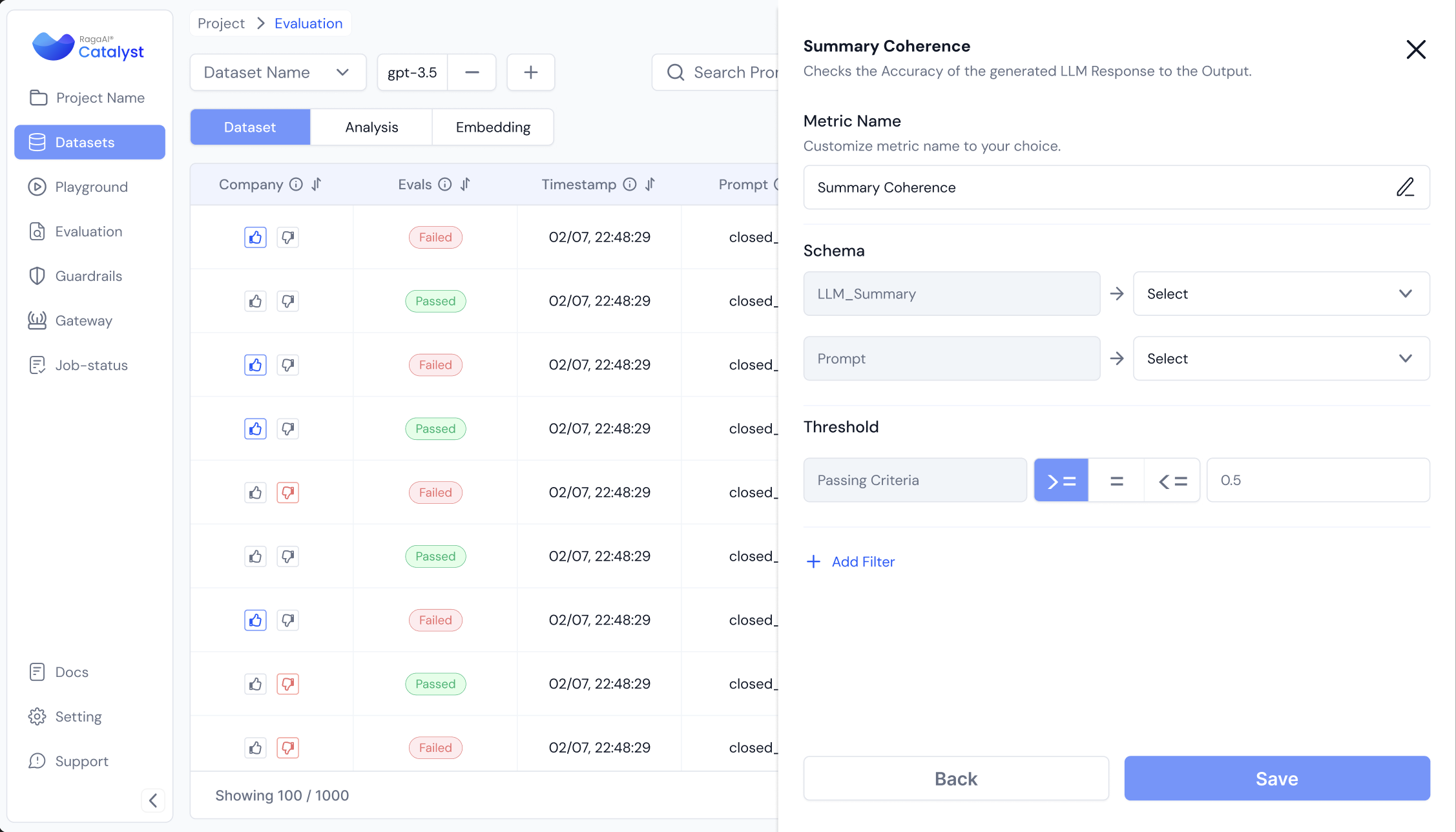Screen dimensions: 1456x832
Task: Toggle thumbs up on first table row
Action: (x=255, y=238)
